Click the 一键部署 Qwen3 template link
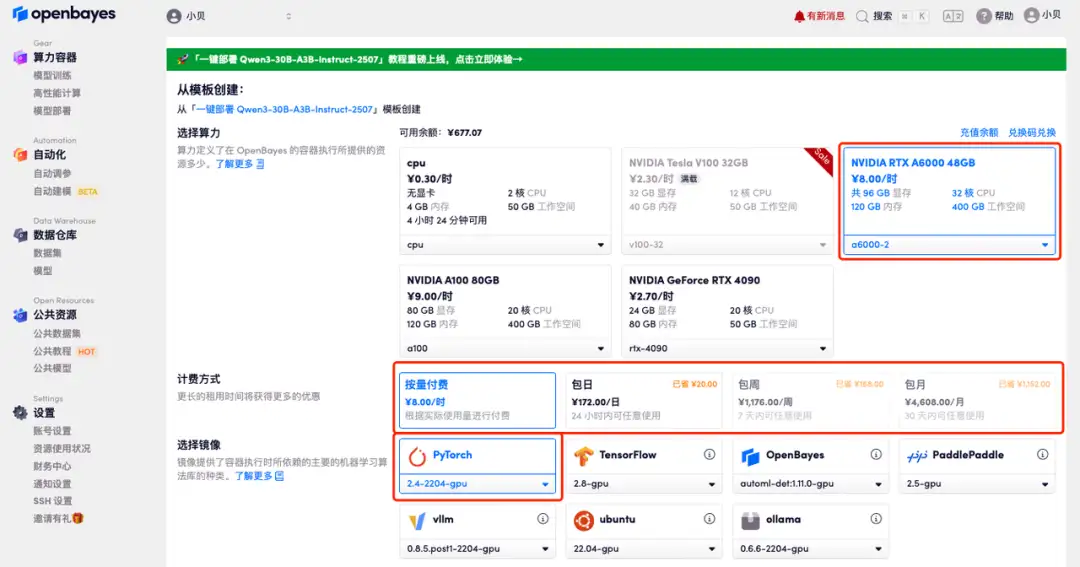1080x567 pixels. coord(284,109)
